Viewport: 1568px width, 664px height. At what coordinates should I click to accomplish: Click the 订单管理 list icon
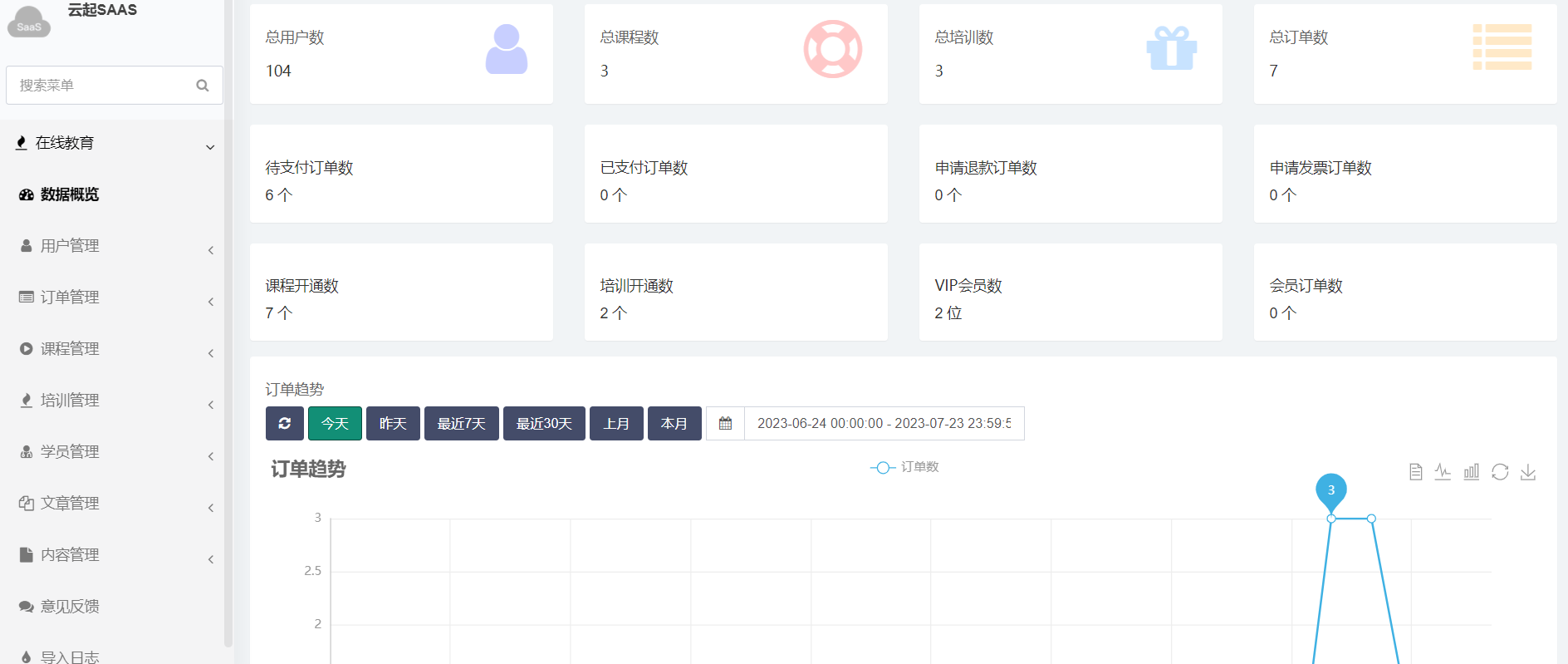27,297
